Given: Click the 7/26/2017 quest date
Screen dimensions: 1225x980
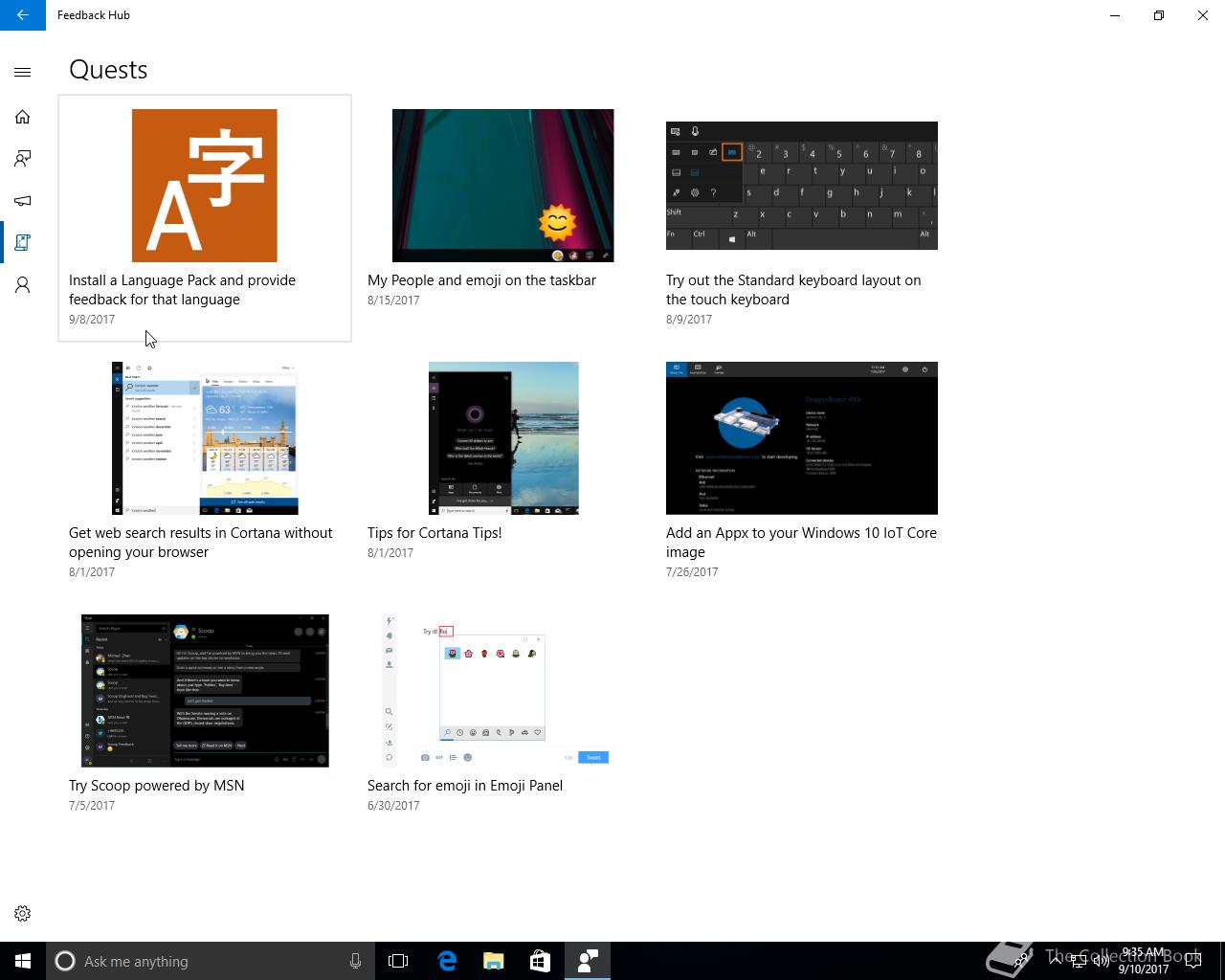Looking at the screenshot, I should pos(692,572).
